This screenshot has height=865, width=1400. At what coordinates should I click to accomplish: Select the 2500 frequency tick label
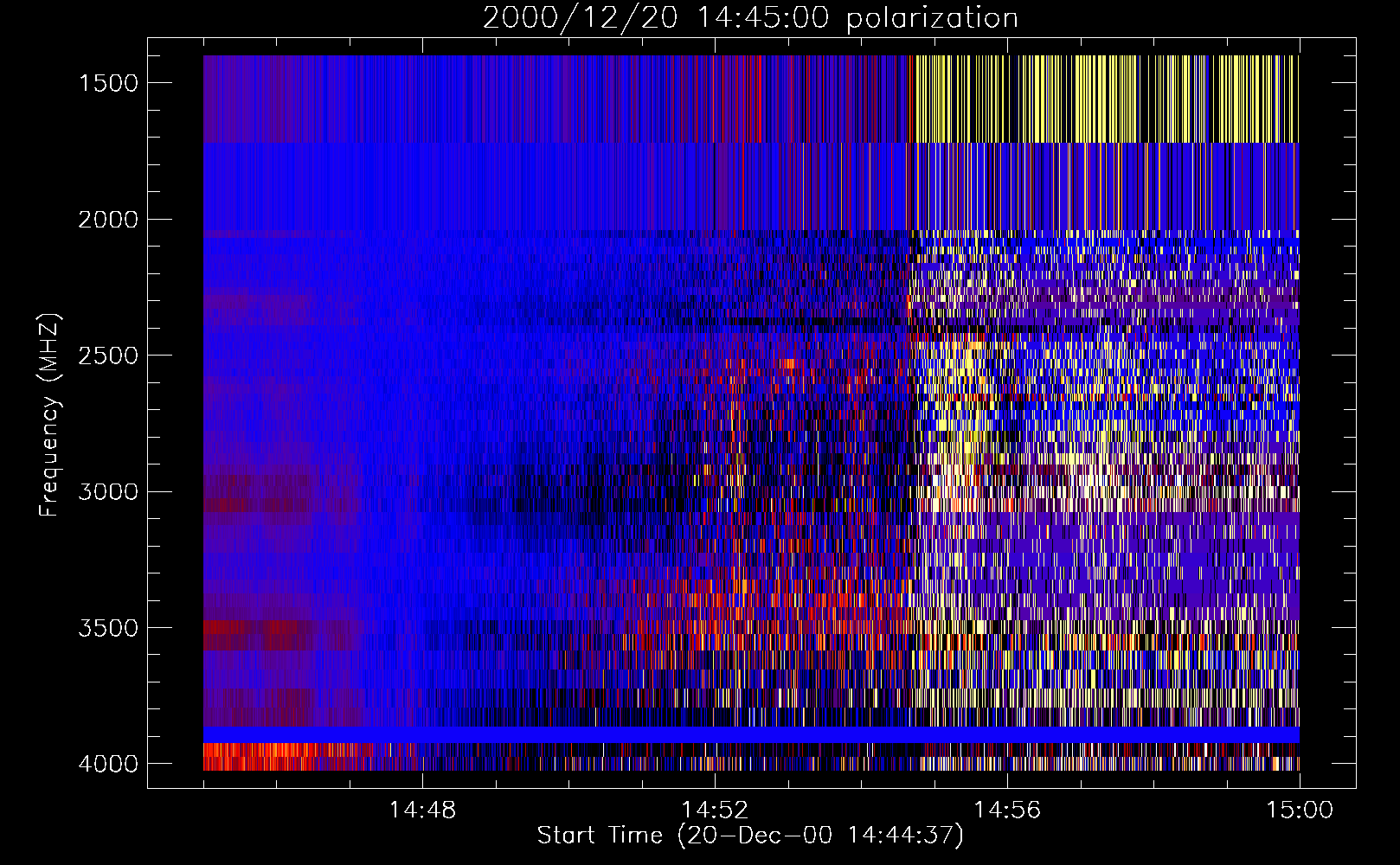[108, 356]
